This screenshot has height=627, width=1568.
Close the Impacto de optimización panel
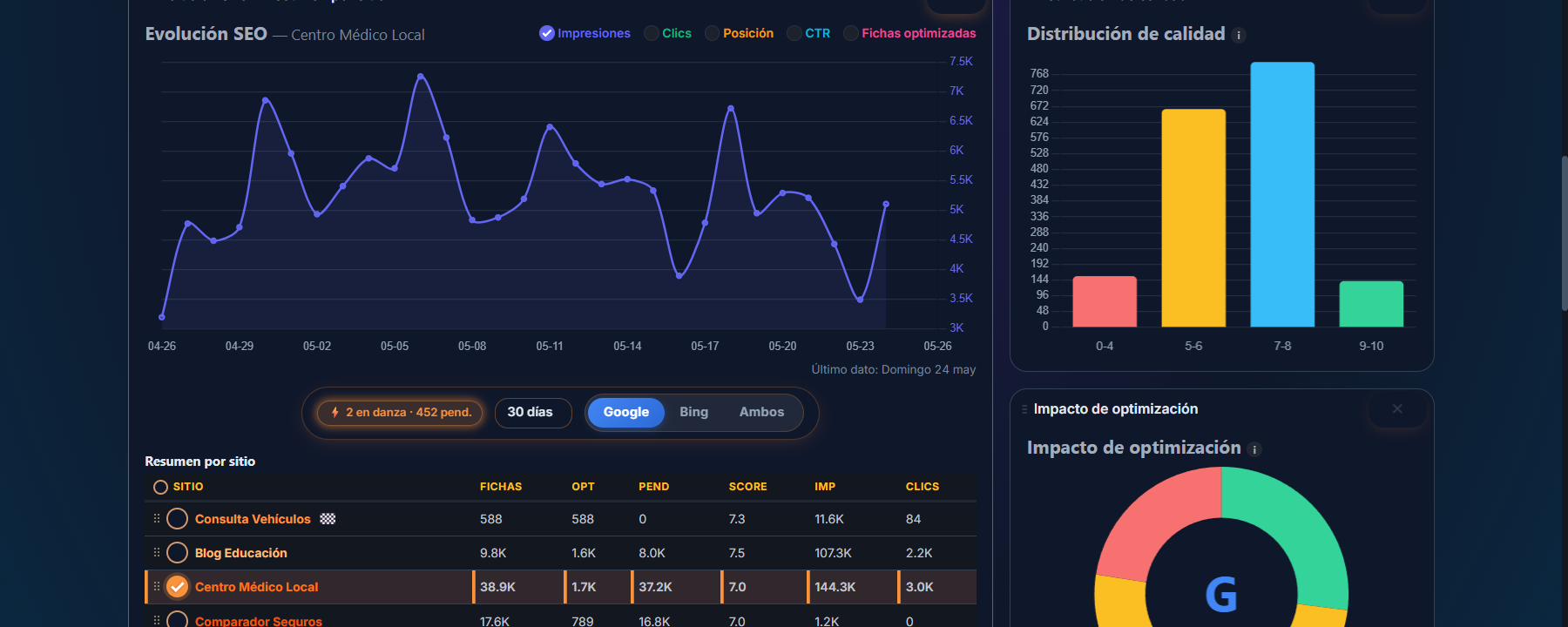pyautogui.click(x=1397, y=408)
